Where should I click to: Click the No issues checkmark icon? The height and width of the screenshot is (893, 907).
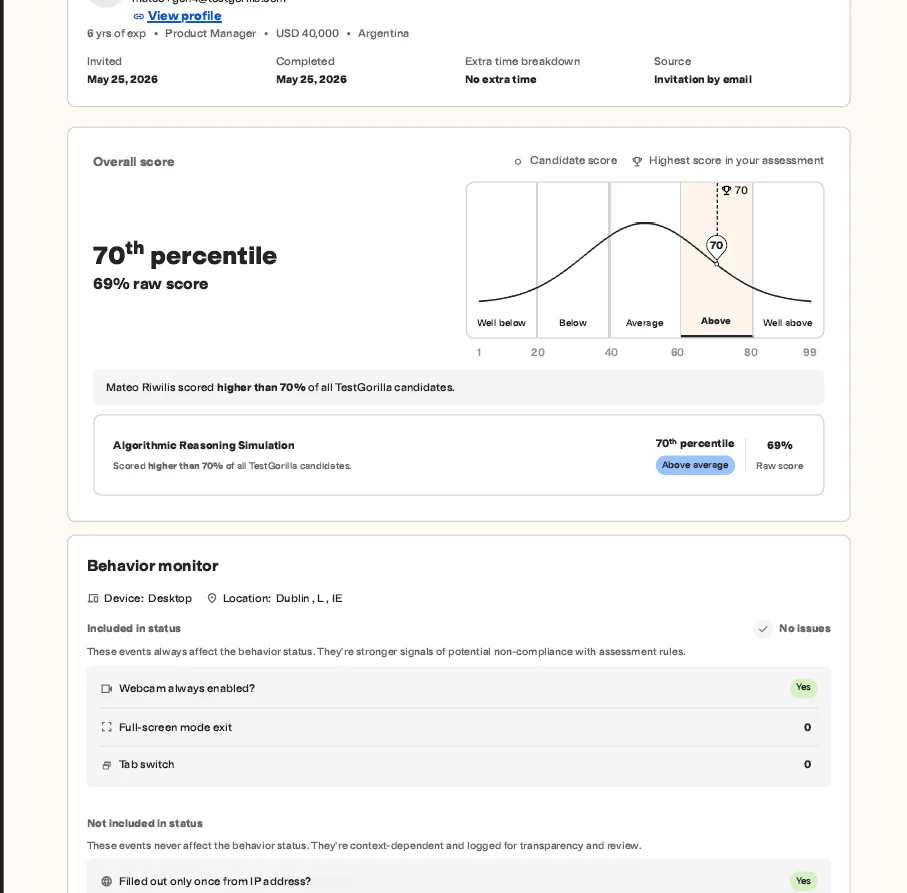pyautogui.click(x=763, y=629)
